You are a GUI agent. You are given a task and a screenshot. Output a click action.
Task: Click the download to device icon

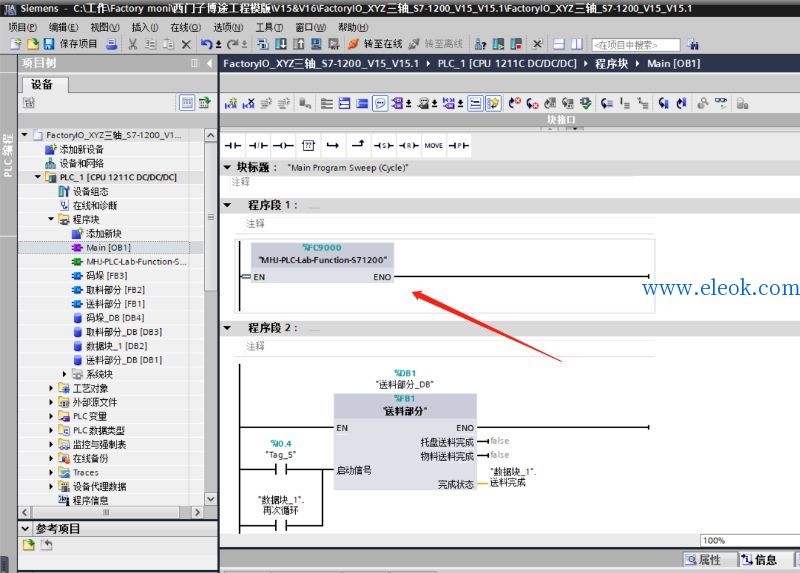point(281,44)
